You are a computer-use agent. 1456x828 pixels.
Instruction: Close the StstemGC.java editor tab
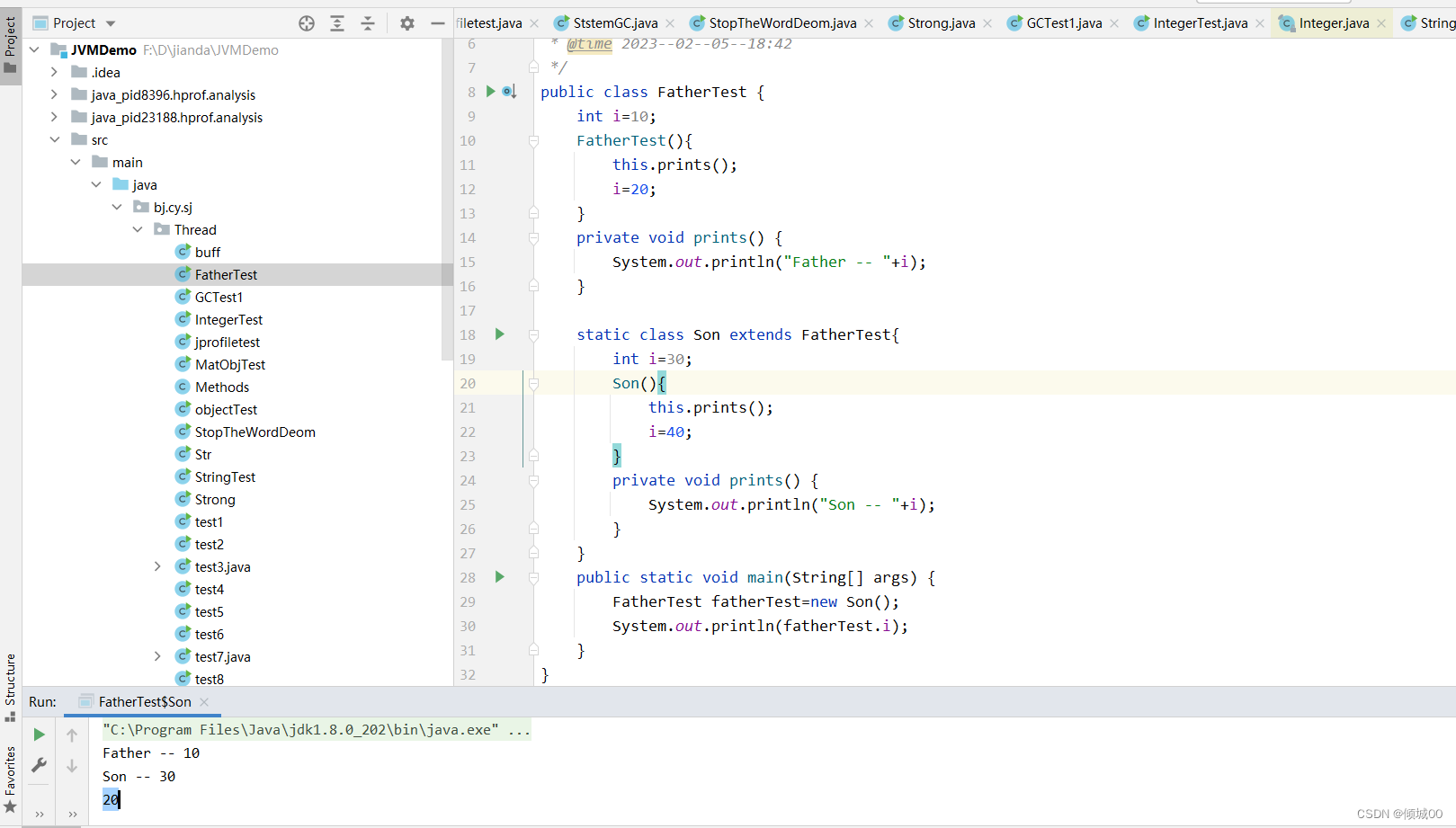point(670,23)
